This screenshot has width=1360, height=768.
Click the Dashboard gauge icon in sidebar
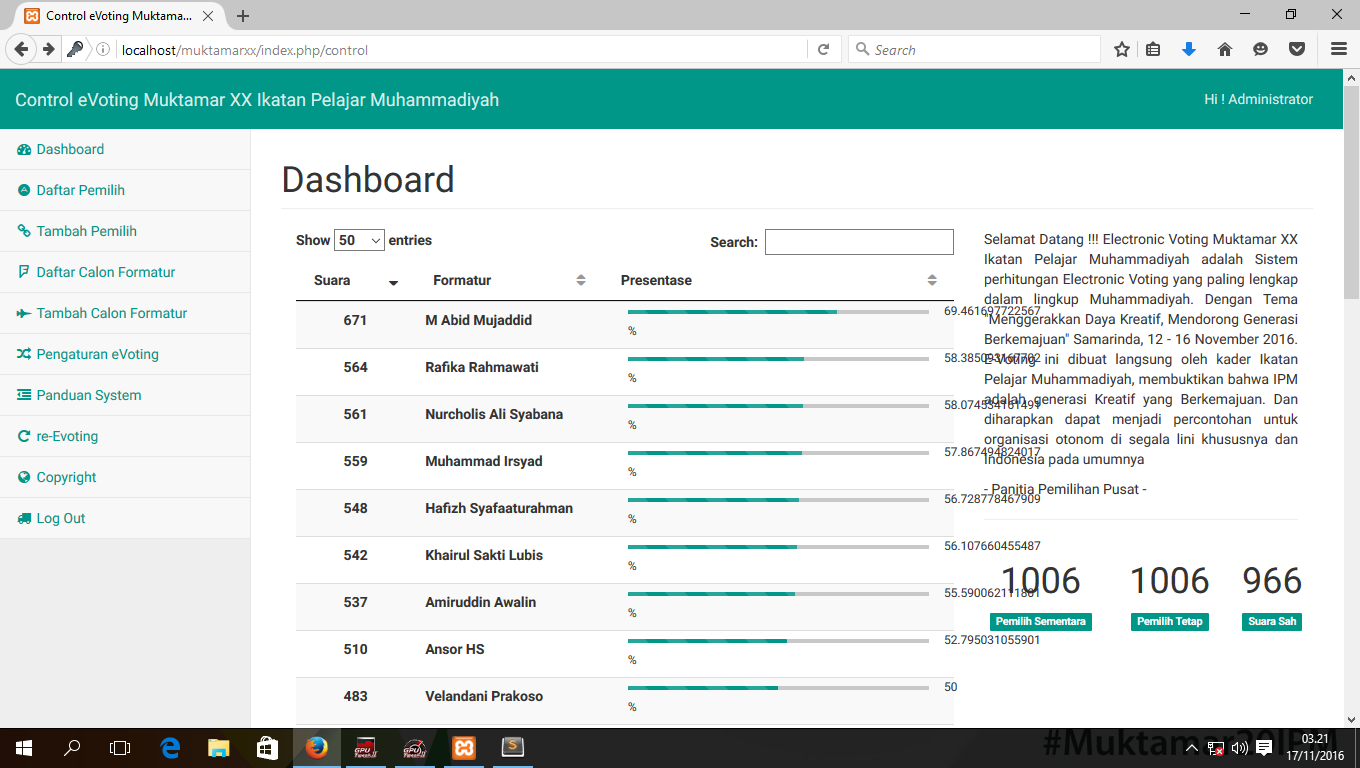tap(24, 150)
